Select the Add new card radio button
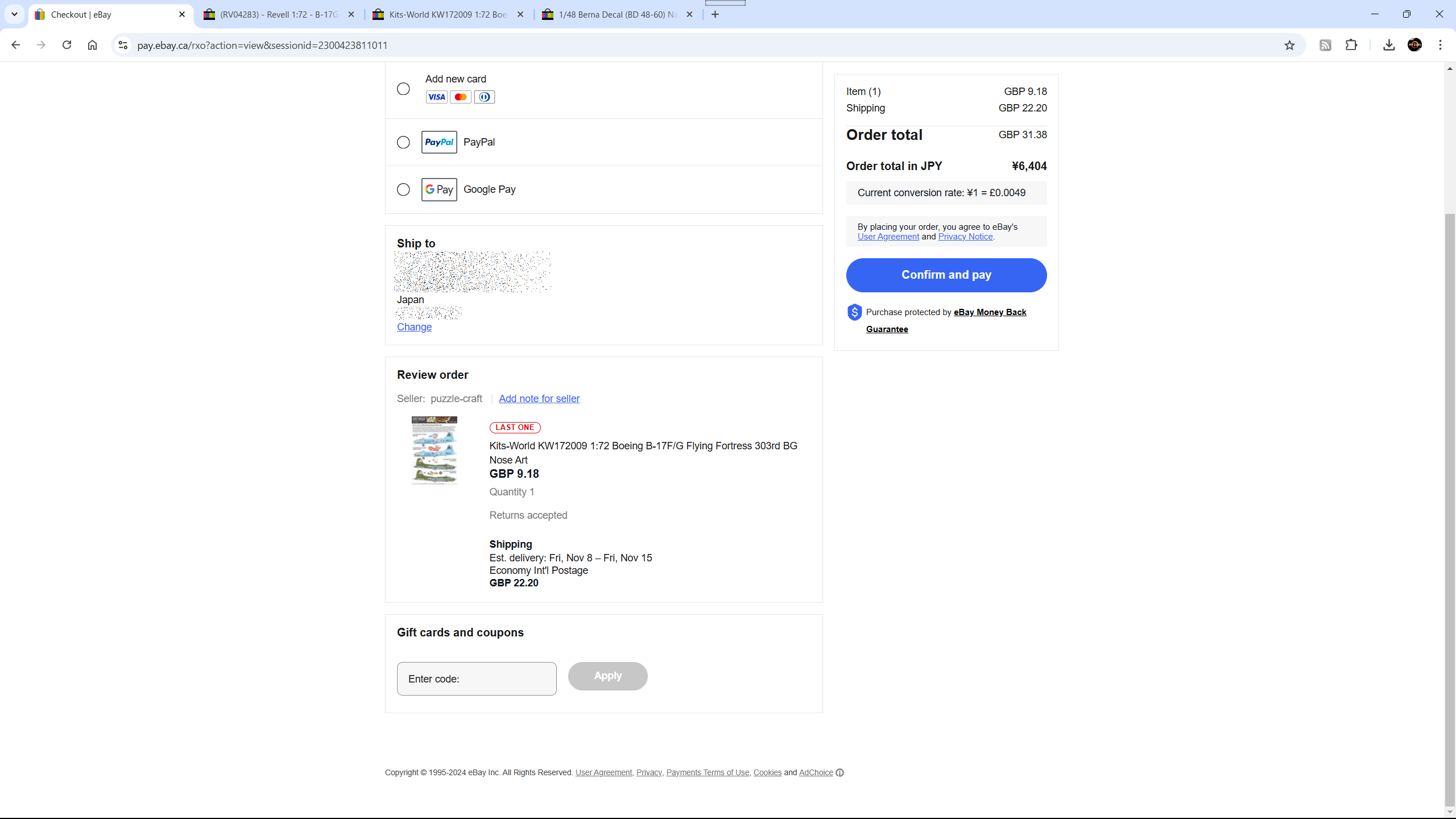 (x=403, y=89)
